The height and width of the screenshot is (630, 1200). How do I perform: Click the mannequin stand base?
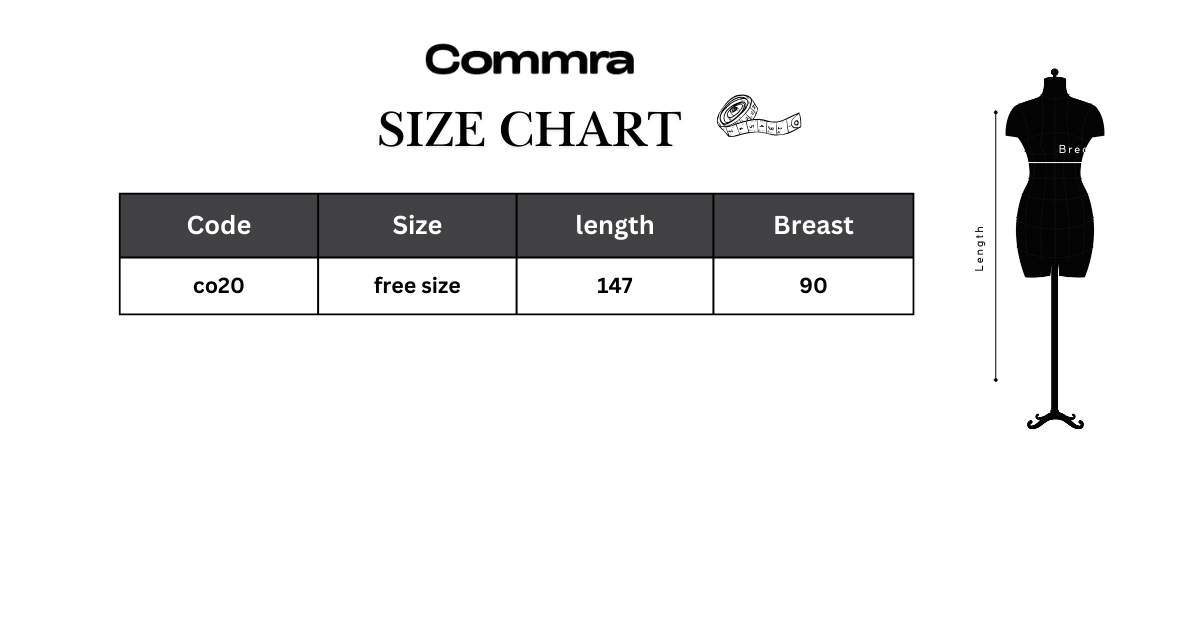(1055, 419)
